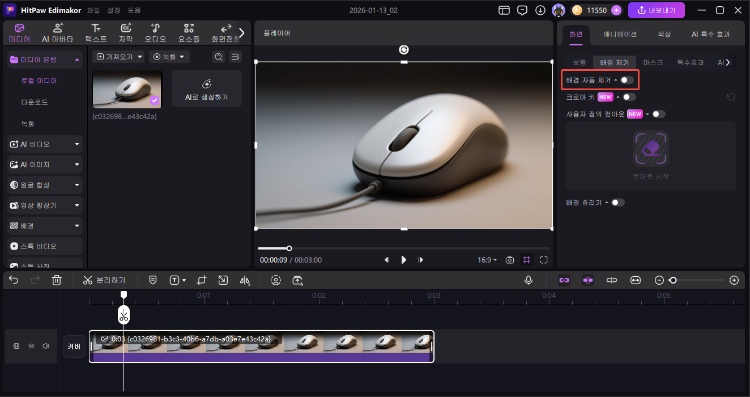
Task: Open the 텍스트 text tool
Action: (x=96, y=33)
